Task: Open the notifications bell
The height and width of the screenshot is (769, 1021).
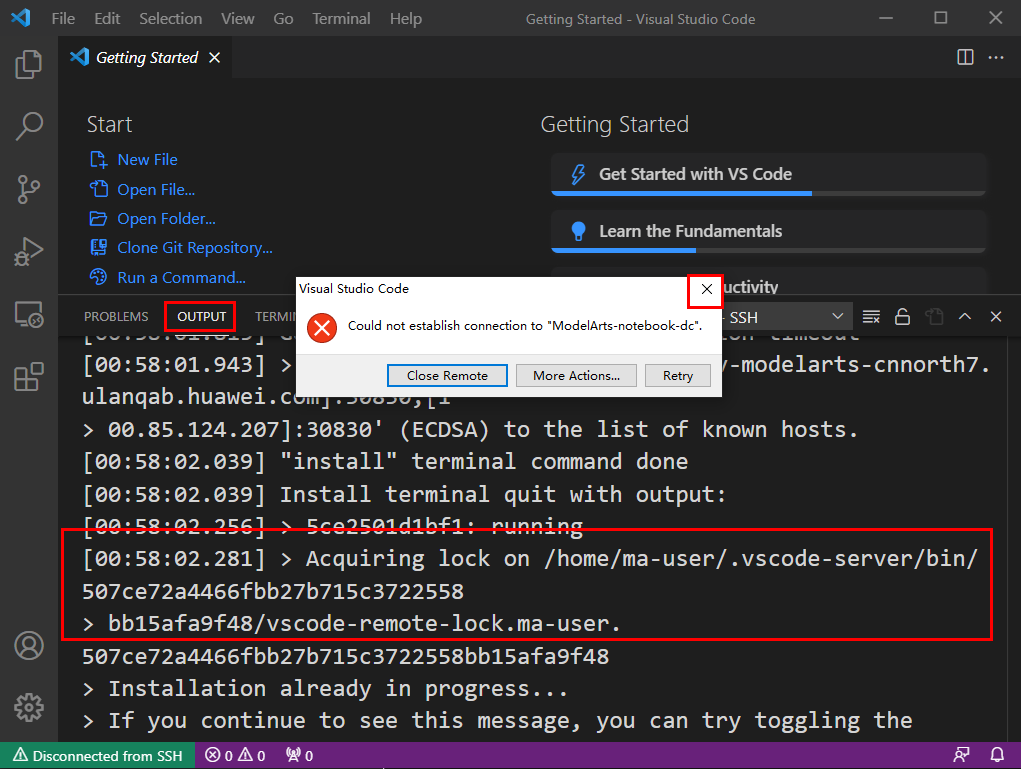Action: [x=997, y=755]
